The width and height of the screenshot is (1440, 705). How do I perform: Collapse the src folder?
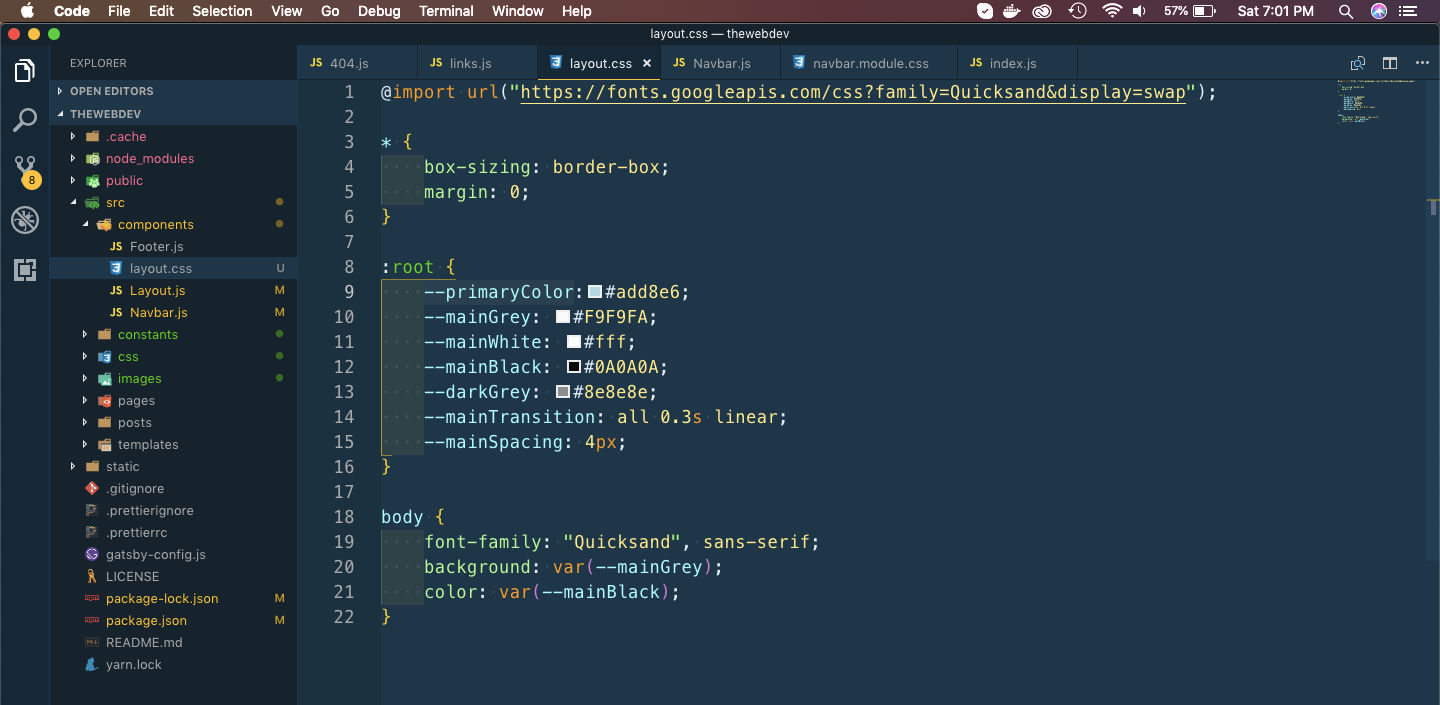tap(73, 202)
